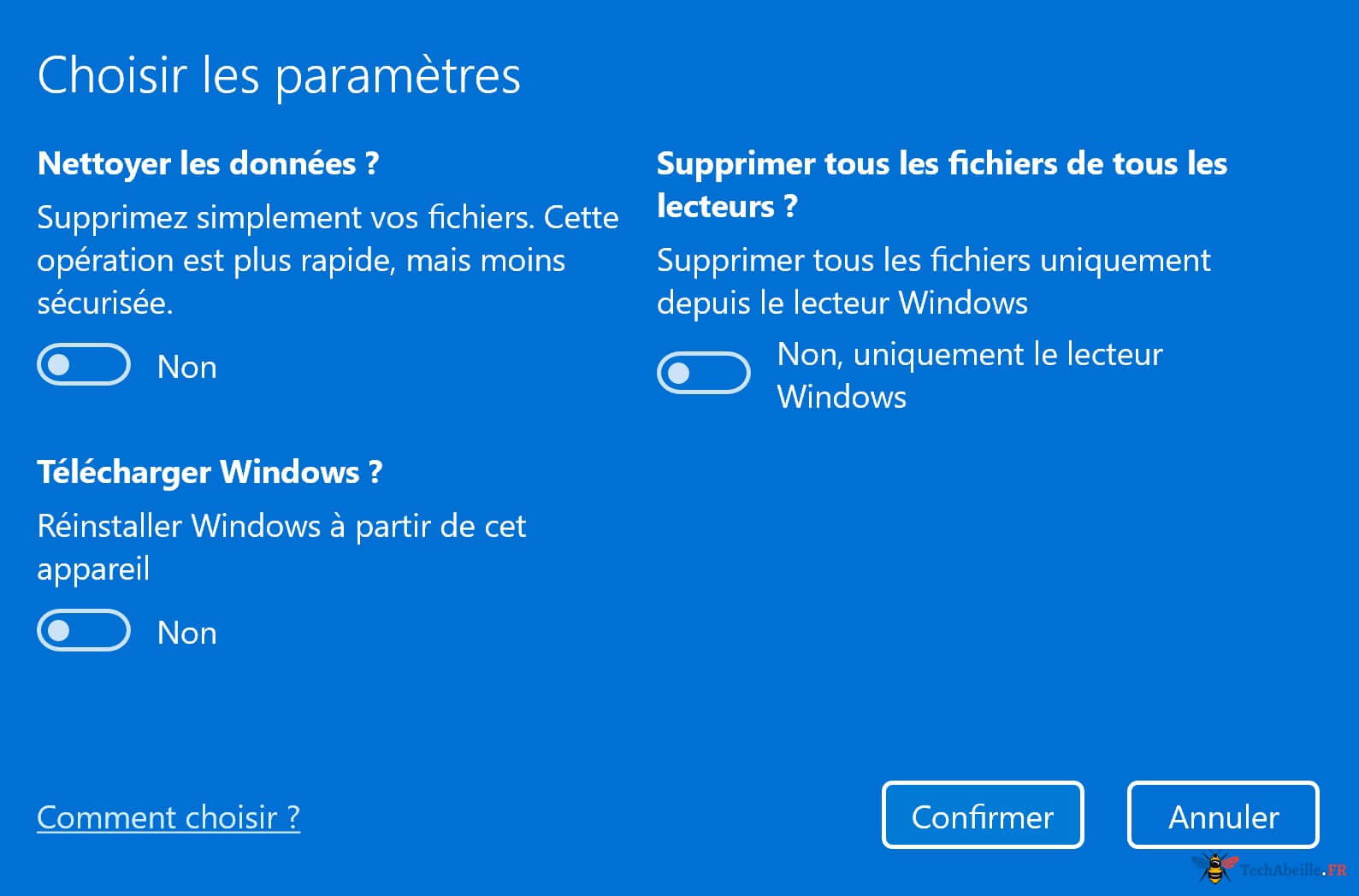Turn on delete files from all drives switch
Viewport: 1359px width, 896px height.
(703, 373)
